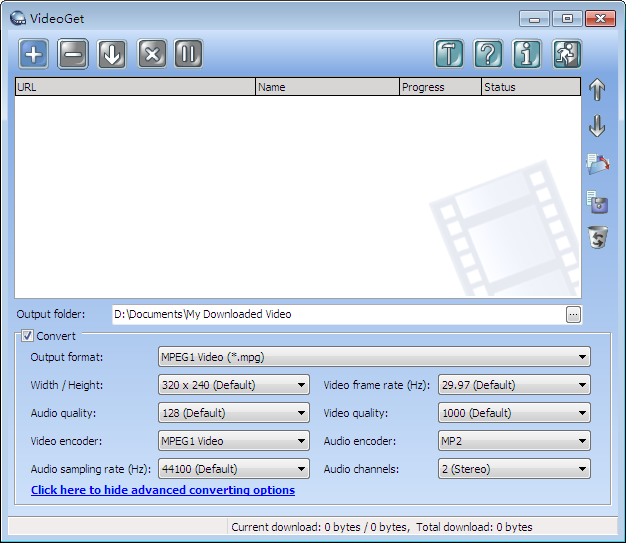Screen dimensions: 626x543
Task: Open the Video frame rate dropdown
Action: (514, 384)
